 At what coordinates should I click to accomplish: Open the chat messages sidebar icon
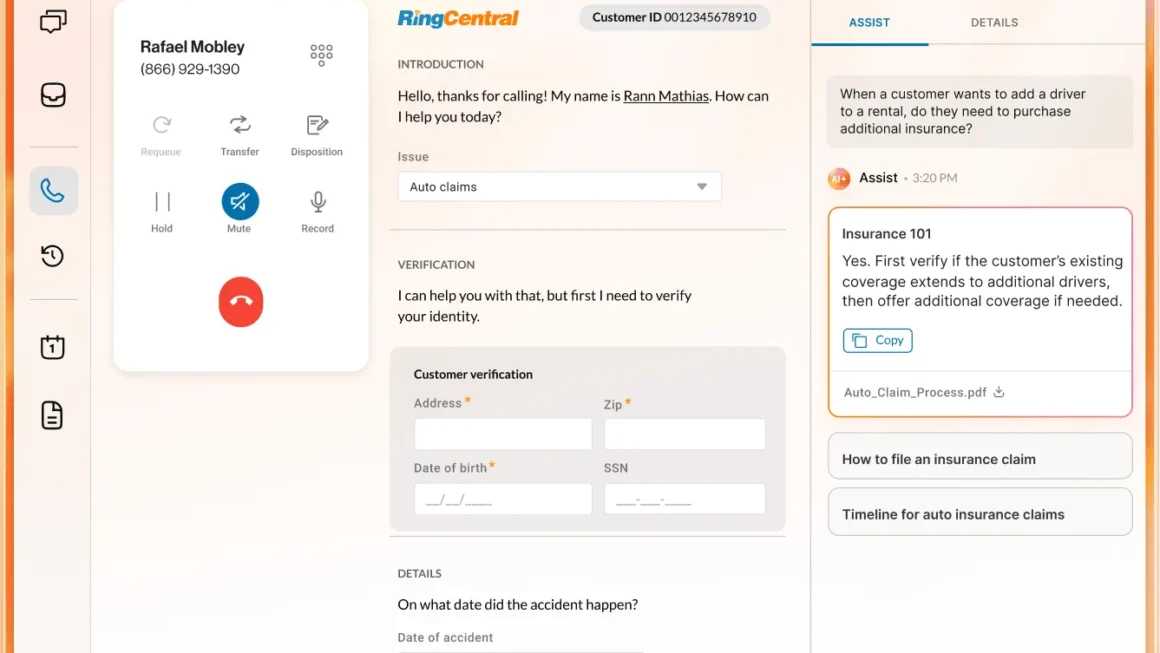tap(53, 21)
